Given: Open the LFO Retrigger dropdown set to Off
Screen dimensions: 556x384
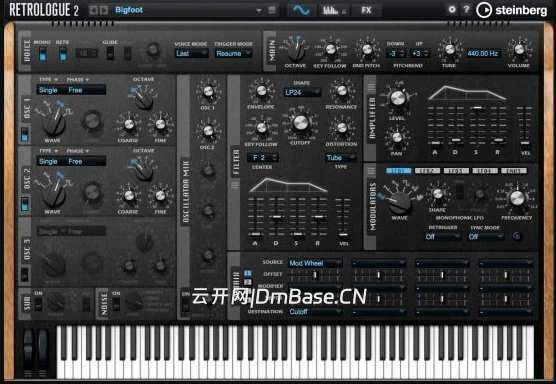Looking at the screenshot, I should pyautogui.click(x=443, y=236).
